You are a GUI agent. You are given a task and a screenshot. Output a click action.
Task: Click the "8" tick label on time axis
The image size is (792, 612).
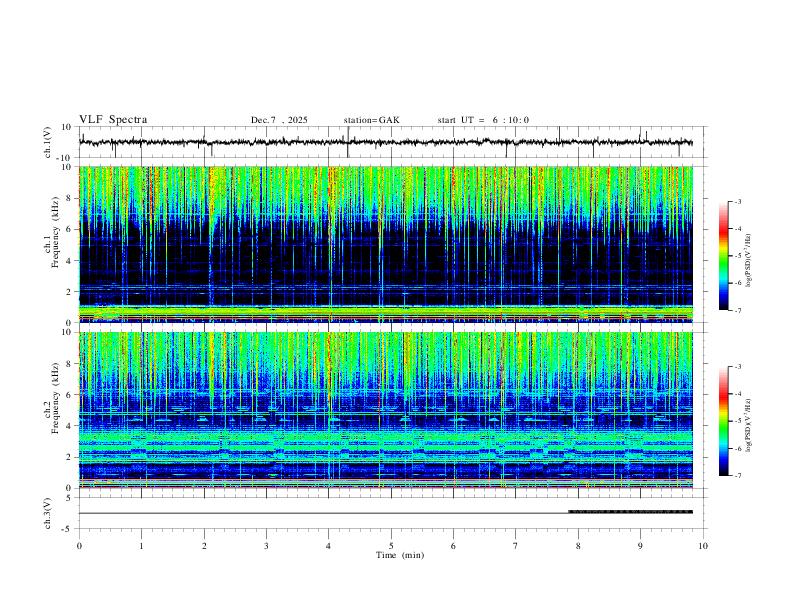tap(578, 546)
